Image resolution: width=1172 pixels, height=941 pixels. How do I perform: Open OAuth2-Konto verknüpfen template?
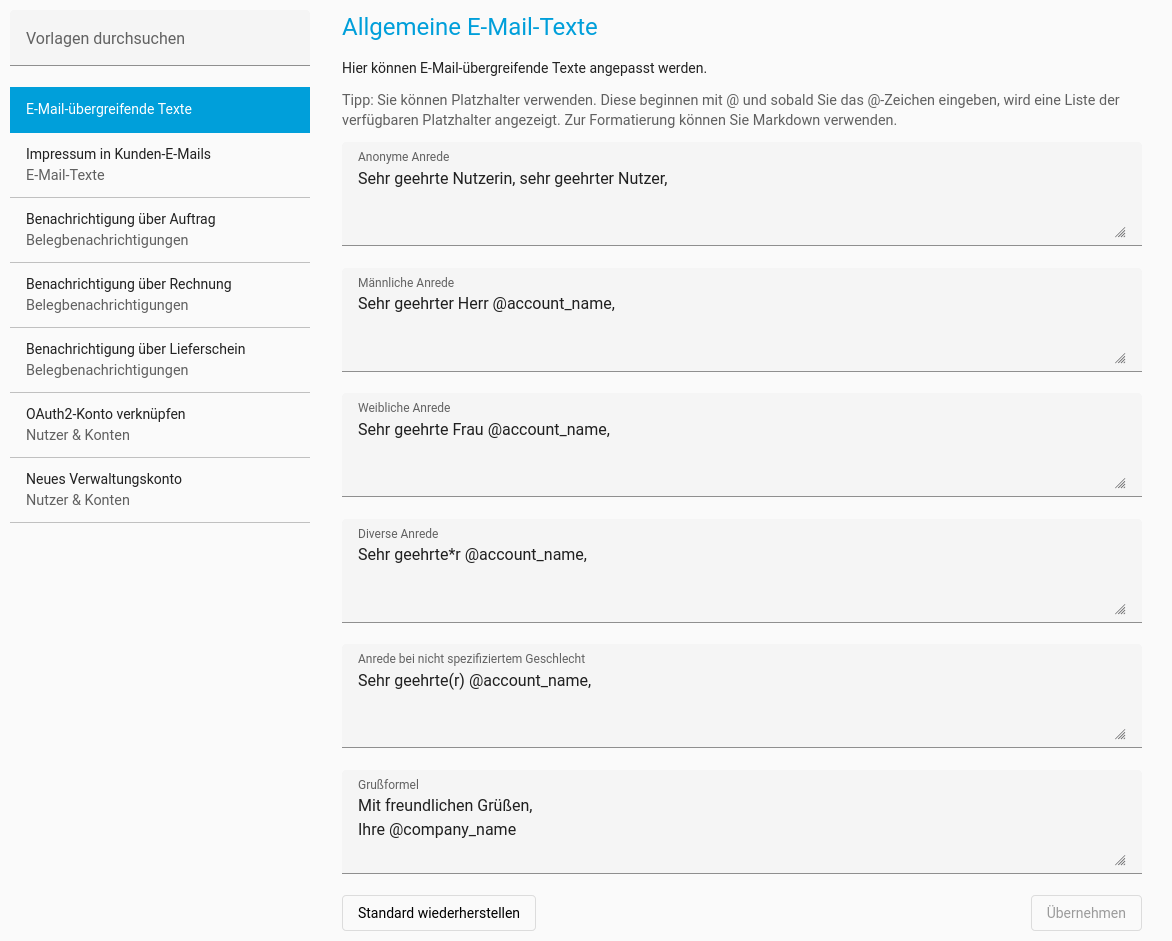[160, 425]
